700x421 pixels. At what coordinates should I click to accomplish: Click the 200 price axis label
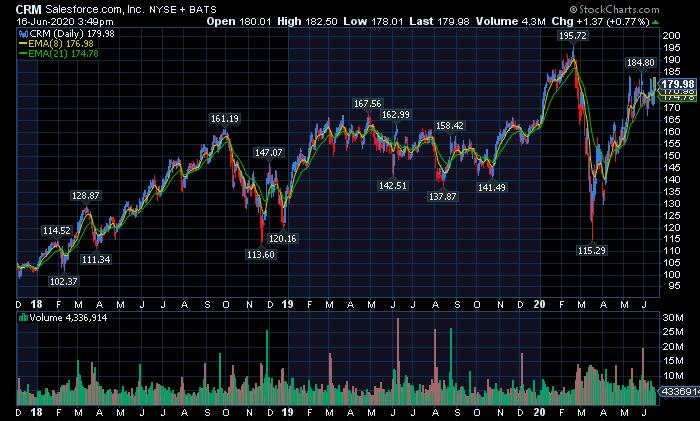pos(671,36)
